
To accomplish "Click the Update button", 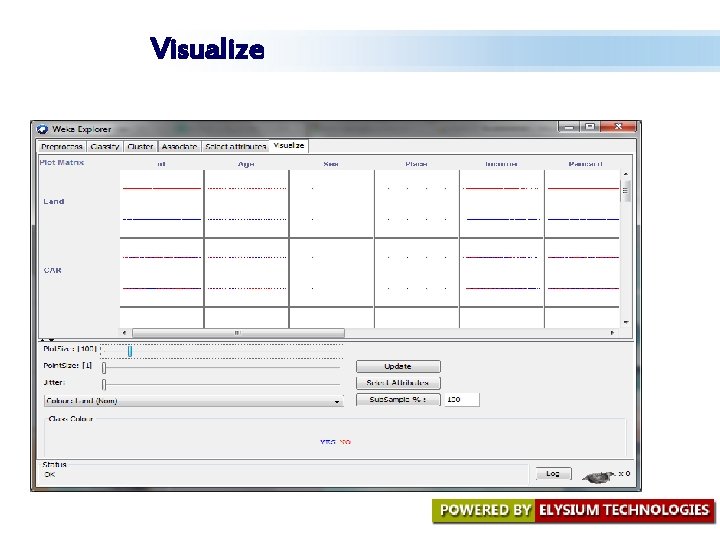I will [x=398, y=366].
